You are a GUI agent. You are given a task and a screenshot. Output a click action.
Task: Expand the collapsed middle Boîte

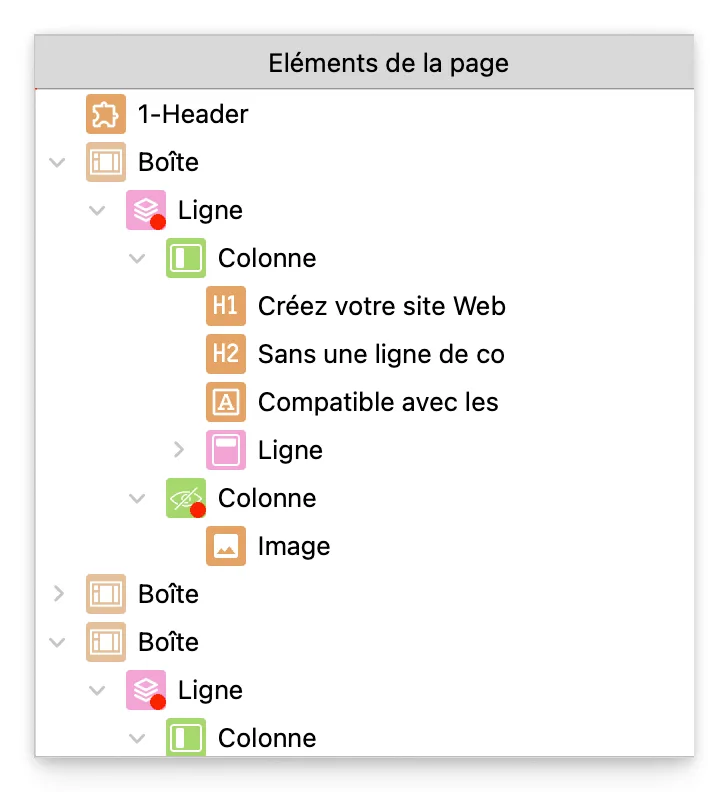coord(58,594)
